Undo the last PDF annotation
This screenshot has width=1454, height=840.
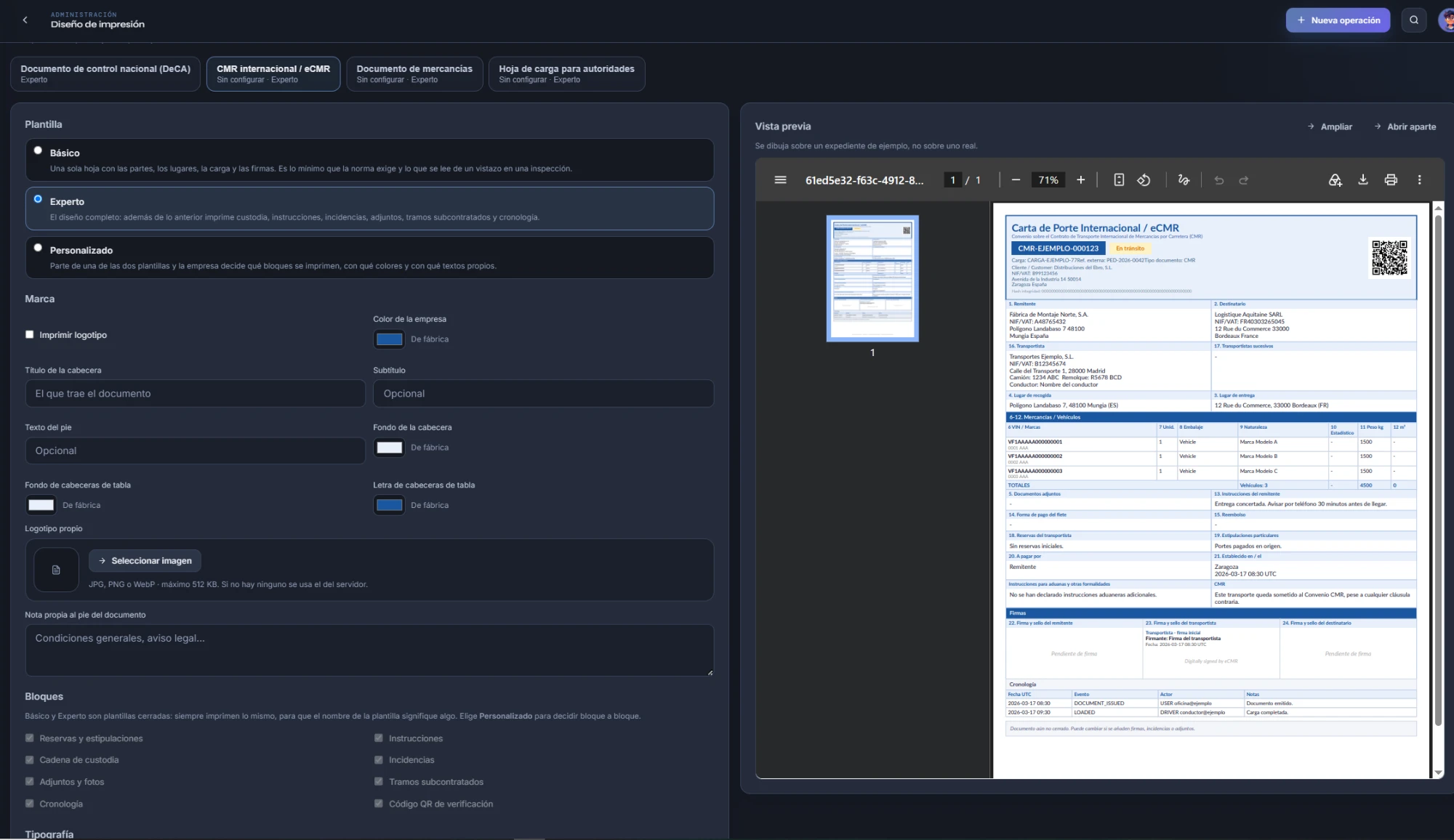[1219, 180]
